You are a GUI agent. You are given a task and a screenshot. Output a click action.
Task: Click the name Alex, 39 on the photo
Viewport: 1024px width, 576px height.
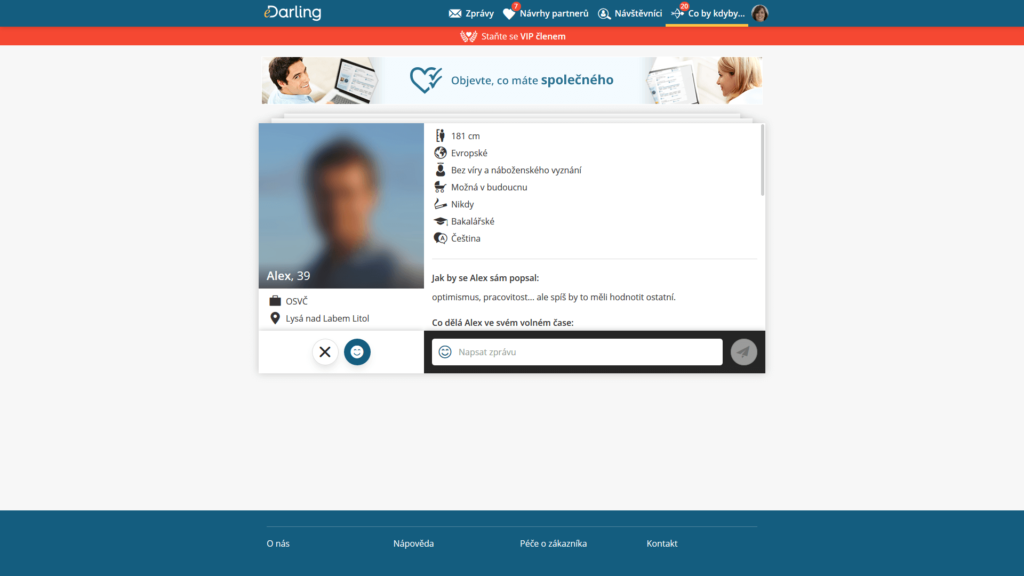288,276
